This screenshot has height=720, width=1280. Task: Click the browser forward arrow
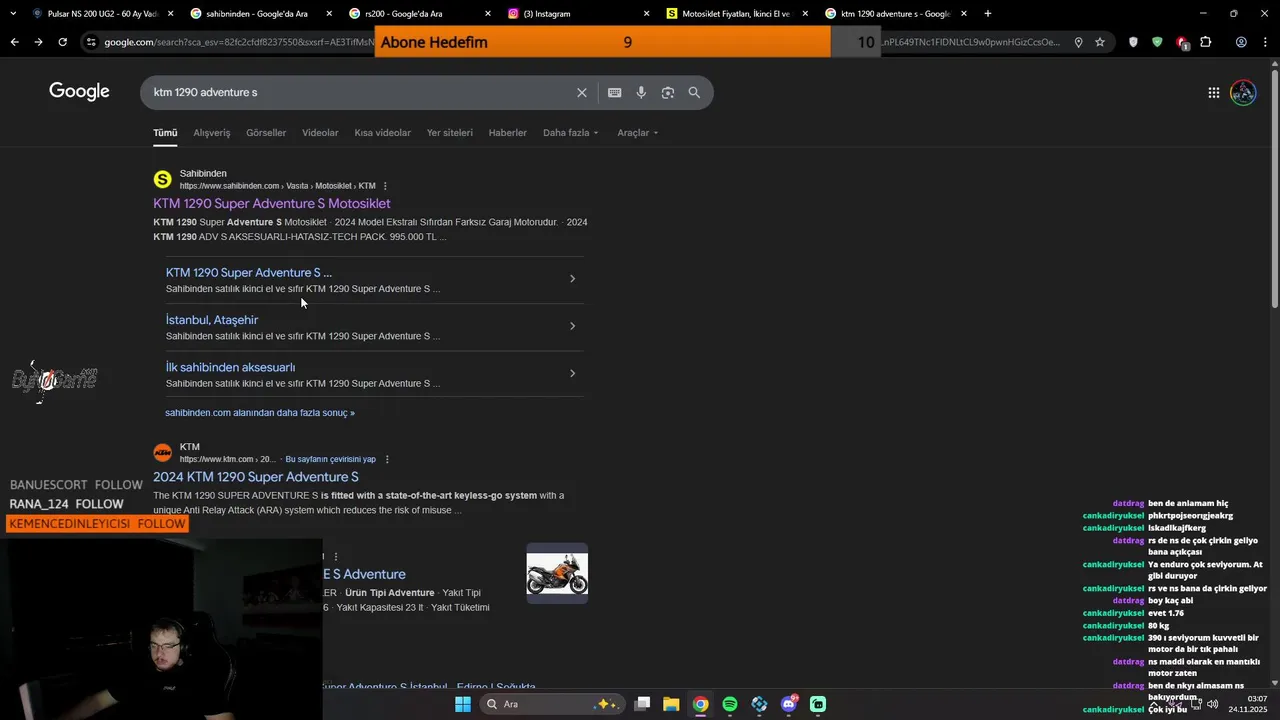[38, 42]
